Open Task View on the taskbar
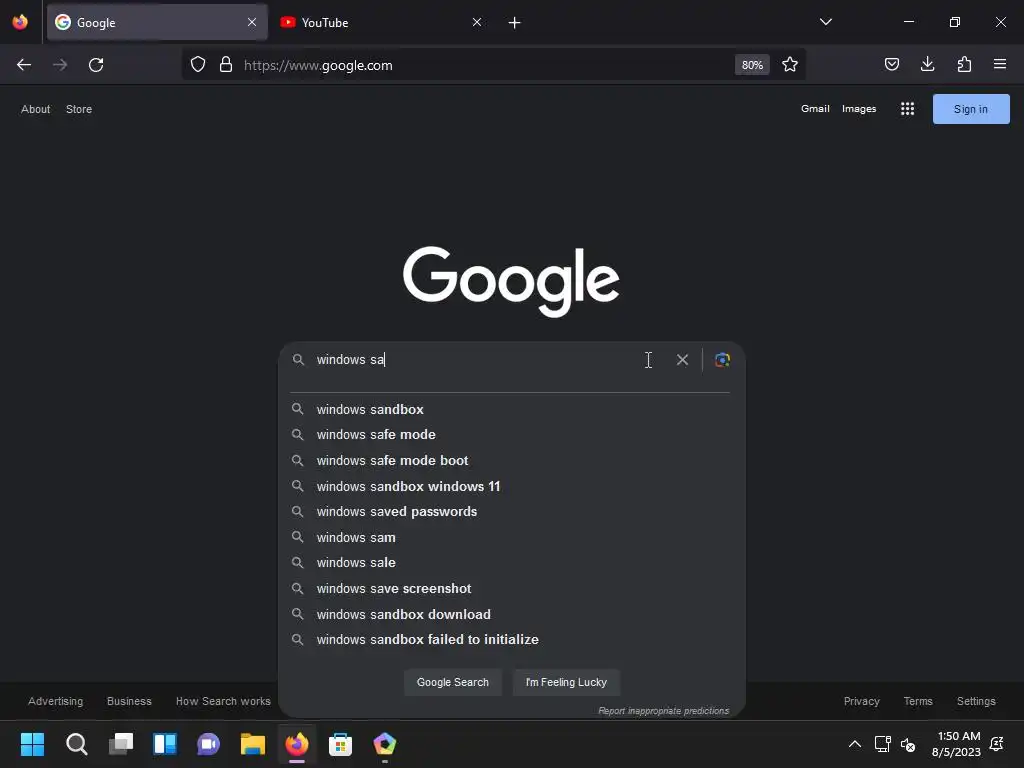1024x768 pixels. pyautogui.click(x=121, y=744)
